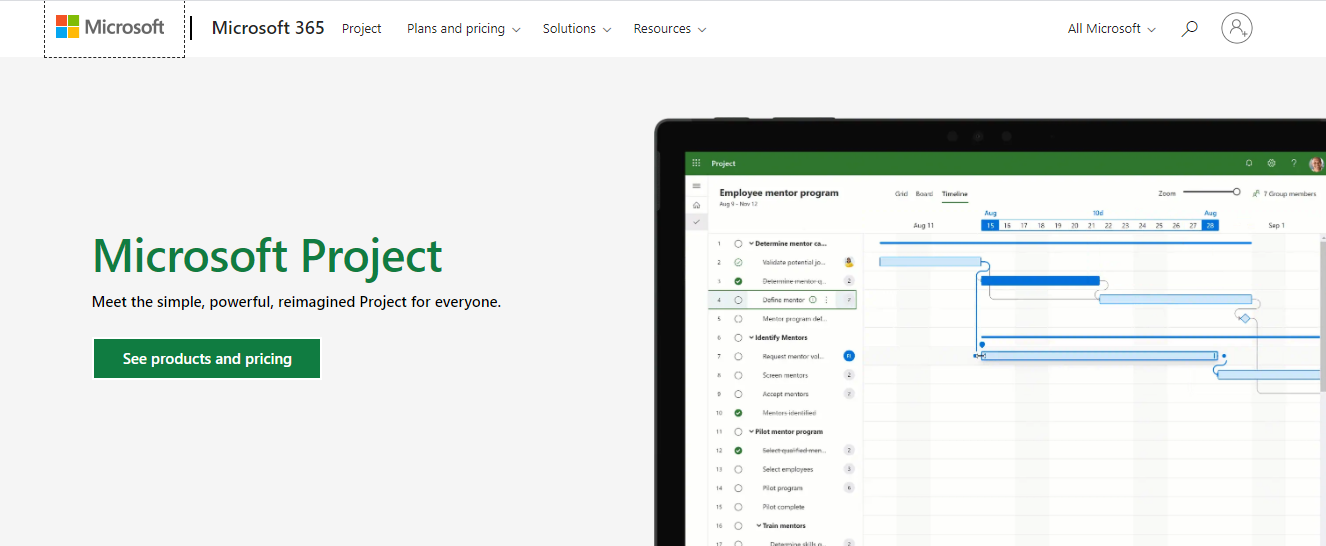Click the 'See products and pricing' button
Screen dimensions: 1326x546
point(207,359)
